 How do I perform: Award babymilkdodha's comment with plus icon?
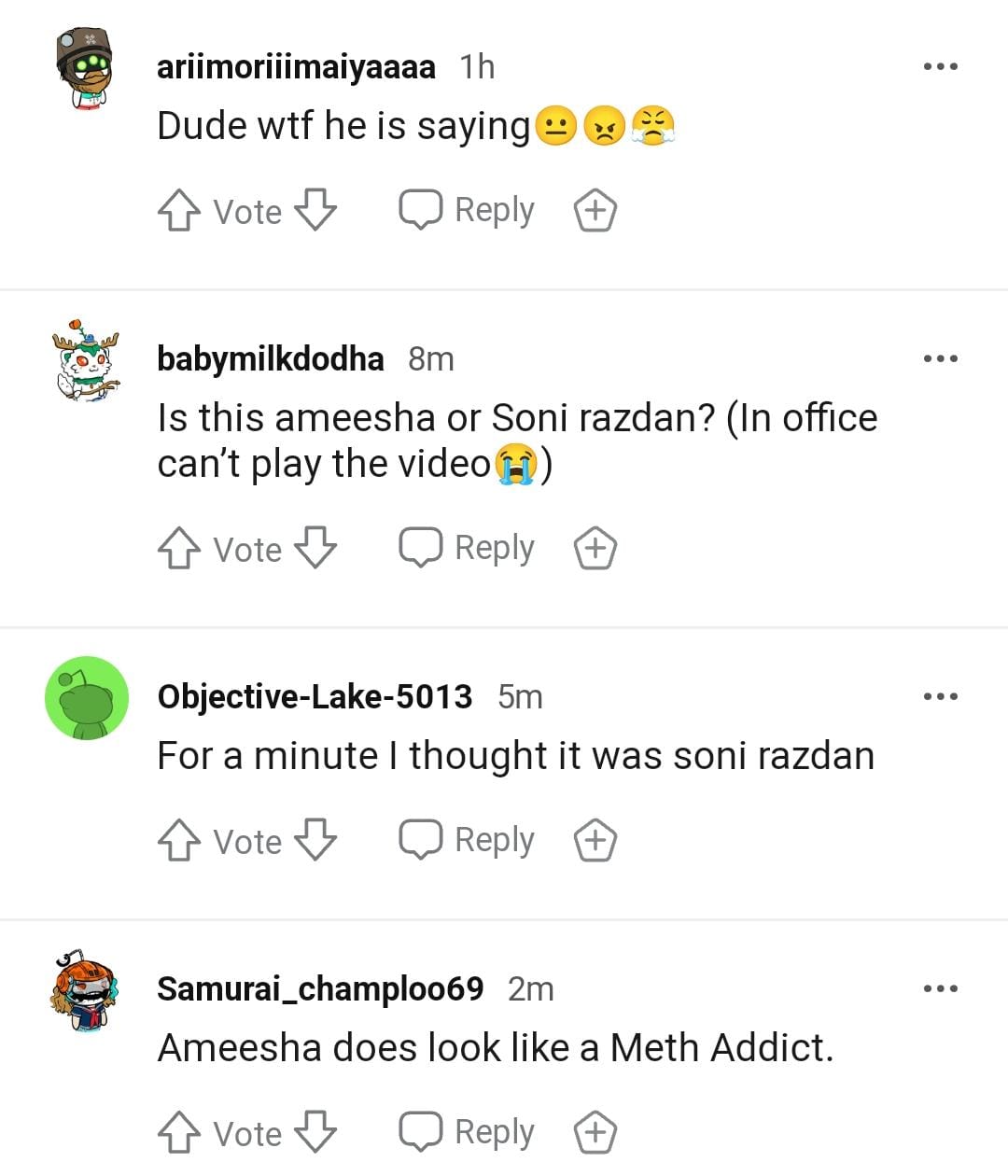click(x=595, y=549)
